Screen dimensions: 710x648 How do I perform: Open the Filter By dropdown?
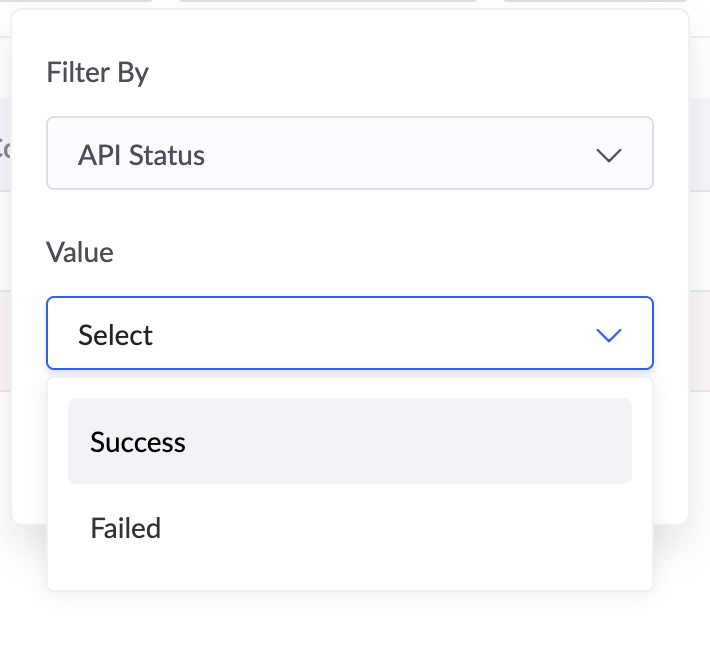pyautogui.click(x=349, y=154)
